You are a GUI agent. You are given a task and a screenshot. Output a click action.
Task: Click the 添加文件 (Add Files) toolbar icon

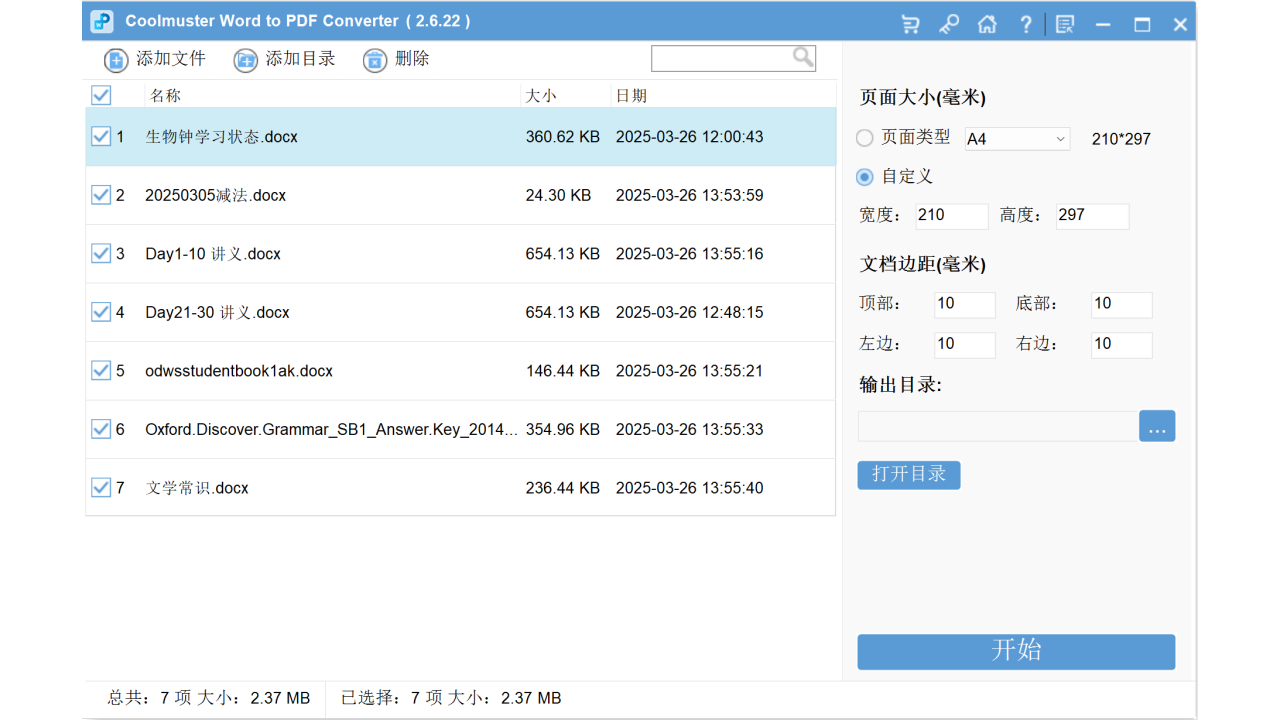[115, 59]
